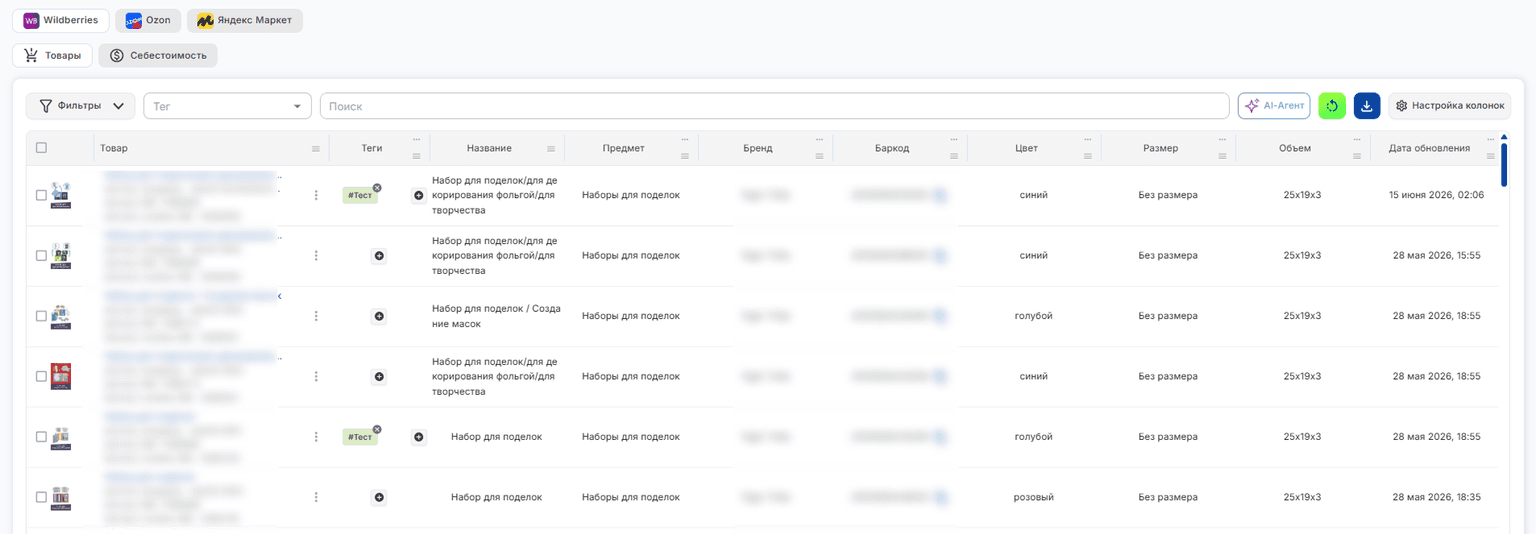Click the blue download icon button
Image resolution: width=1536 pixels, height=534 pixels.
click(1367, 106)
